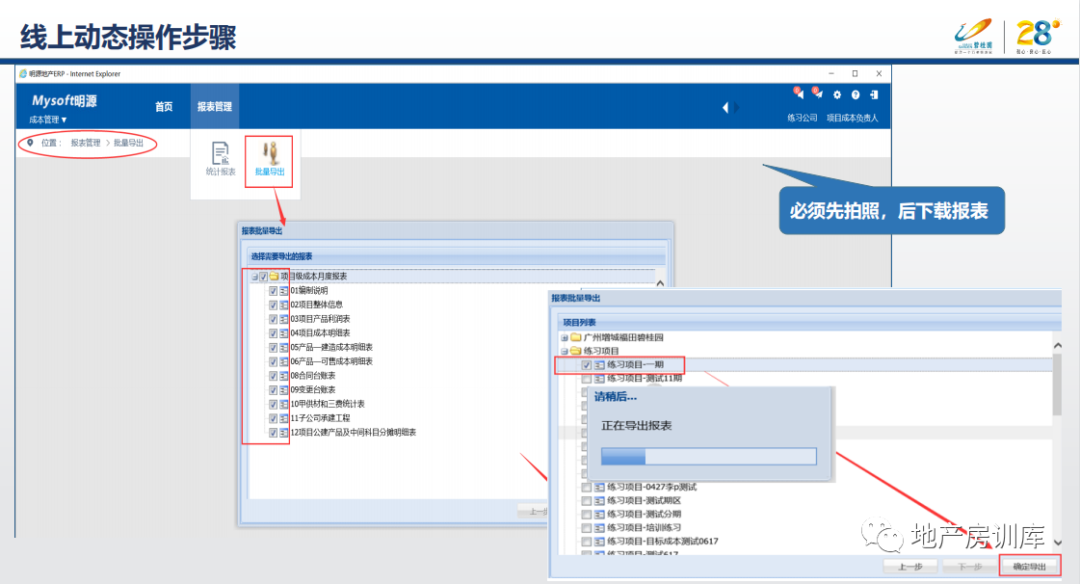Click the report icon of 12项目公建产品及中间科目分摊明细表
This screenshot has width=1080, height=584.
tap(284, 432)
